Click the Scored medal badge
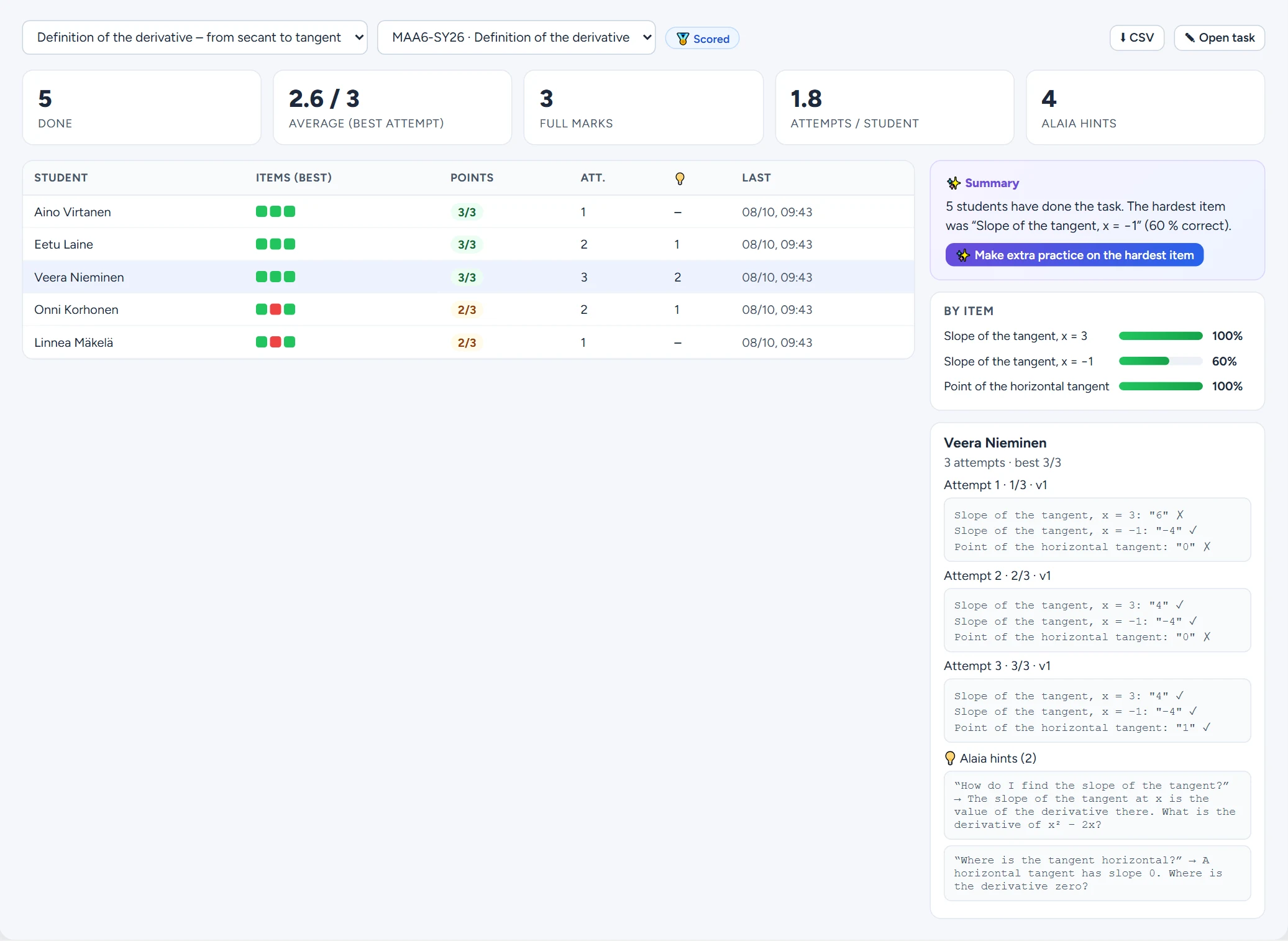Screen dimensions: 1288x941 (702, 39)
